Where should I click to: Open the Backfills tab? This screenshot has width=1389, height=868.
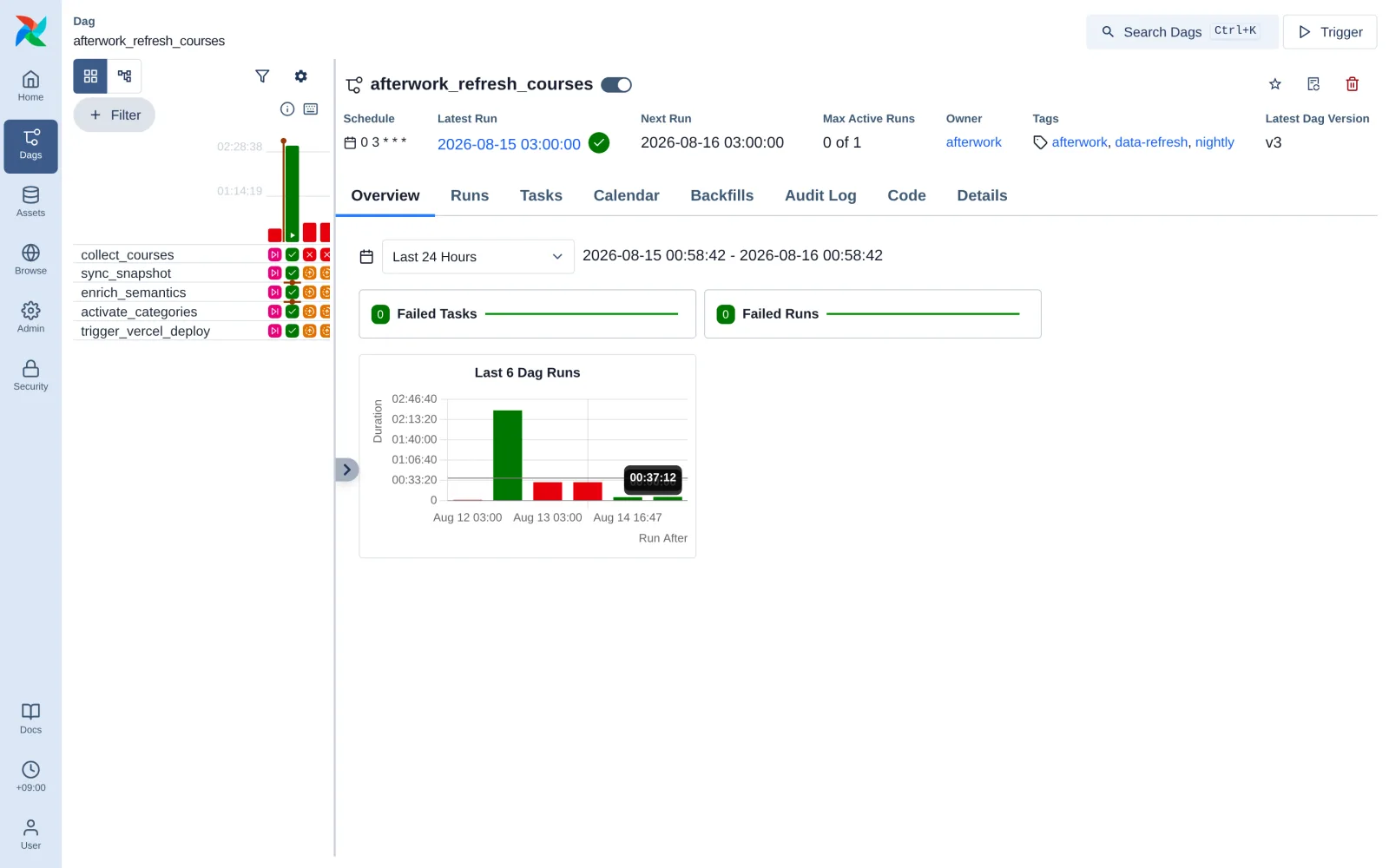click(721, 195)
